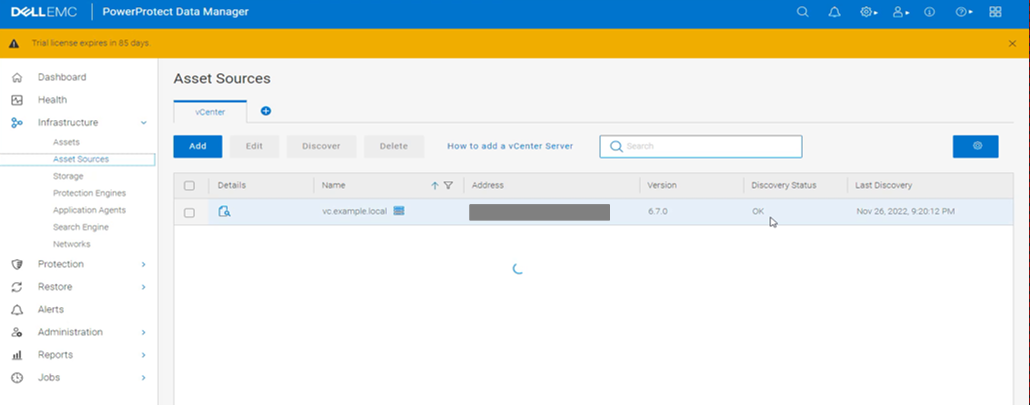Toggle the select-all checkbox in table header

(x=189, y=186)
